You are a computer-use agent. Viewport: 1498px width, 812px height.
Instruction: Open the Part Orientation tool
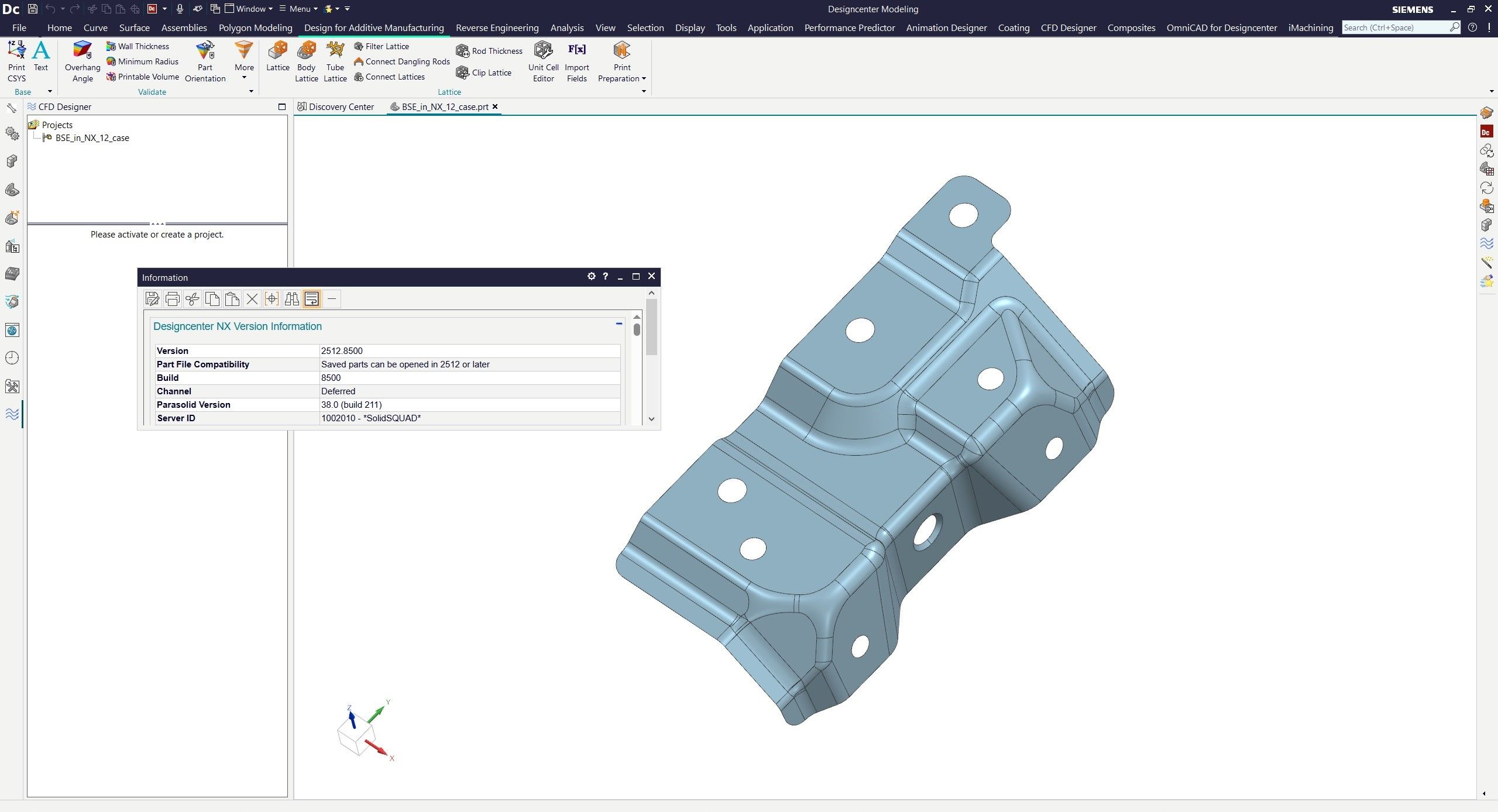coord(205,61)
